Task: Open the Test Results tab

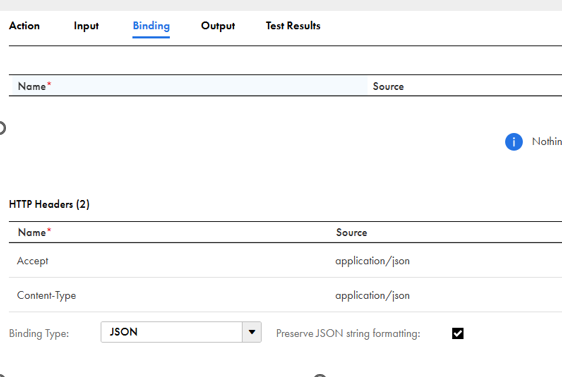Action: tap(293, 26)
